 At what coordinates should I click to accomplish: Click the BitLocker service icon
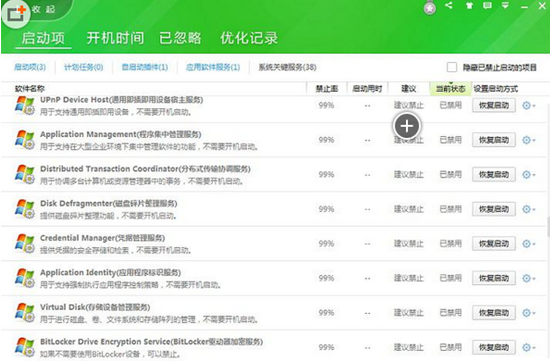click(x=25, y=347)
